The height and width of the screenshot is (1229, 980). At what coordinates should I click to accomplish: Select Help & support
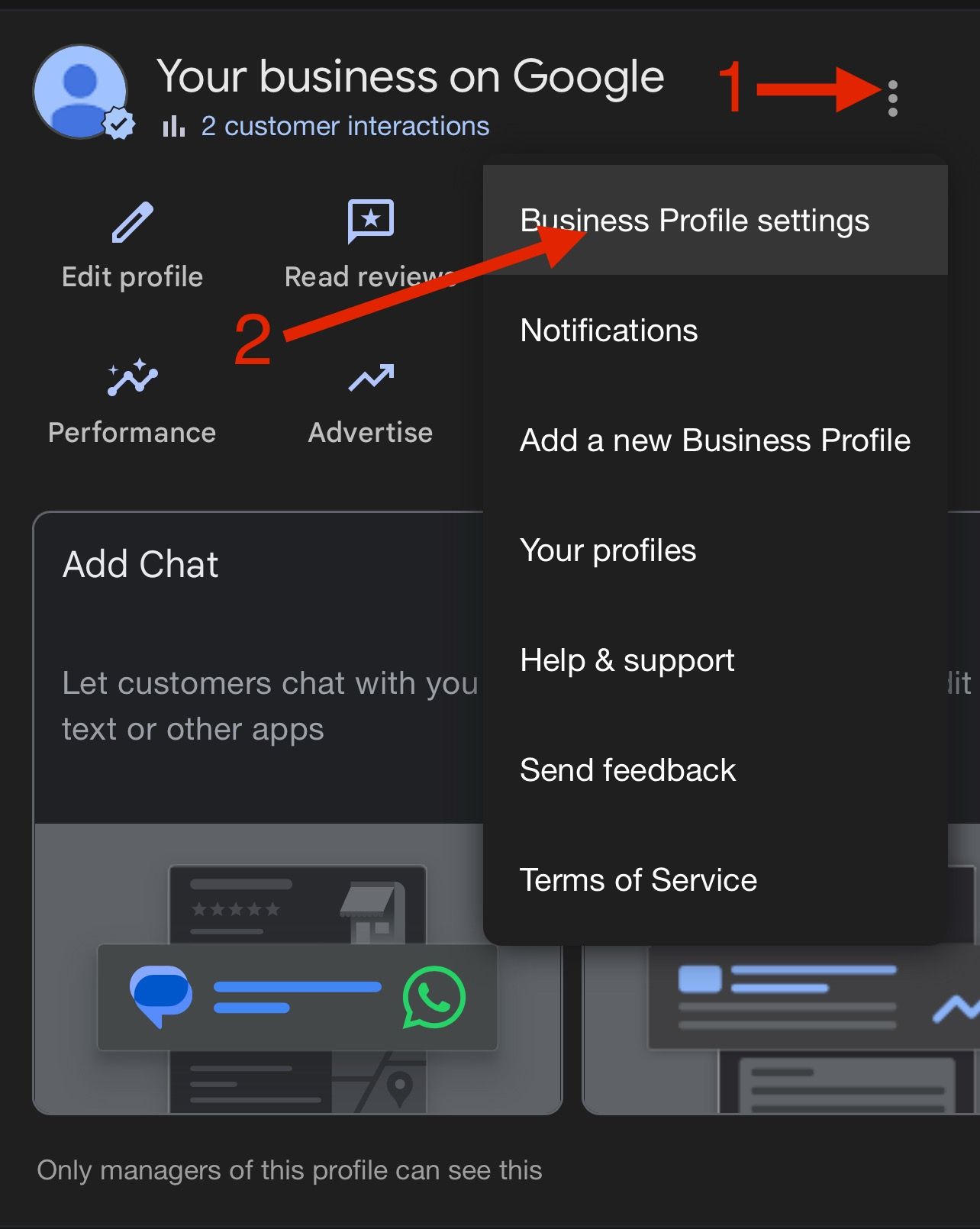[715, 660]
